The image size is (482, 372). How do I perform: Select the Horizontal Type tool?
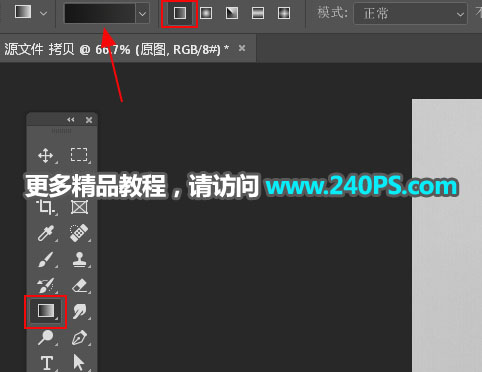point(47,363)
